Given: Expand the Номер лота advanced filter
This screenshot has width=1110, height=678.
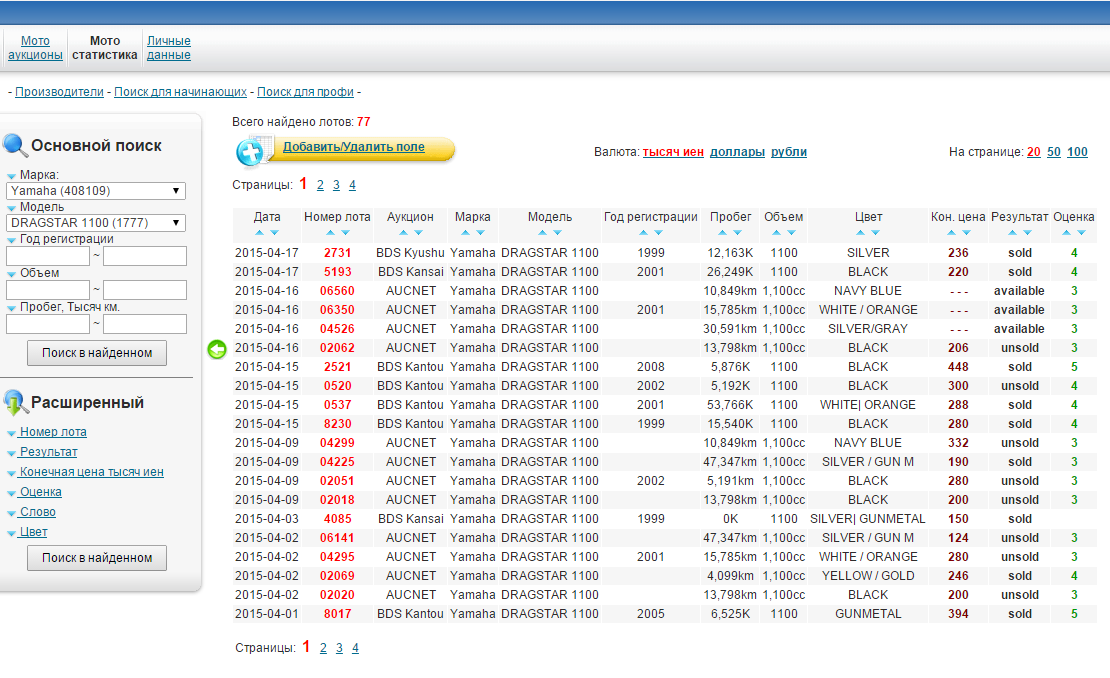Looking at the screenshot, I should point(53,432).
